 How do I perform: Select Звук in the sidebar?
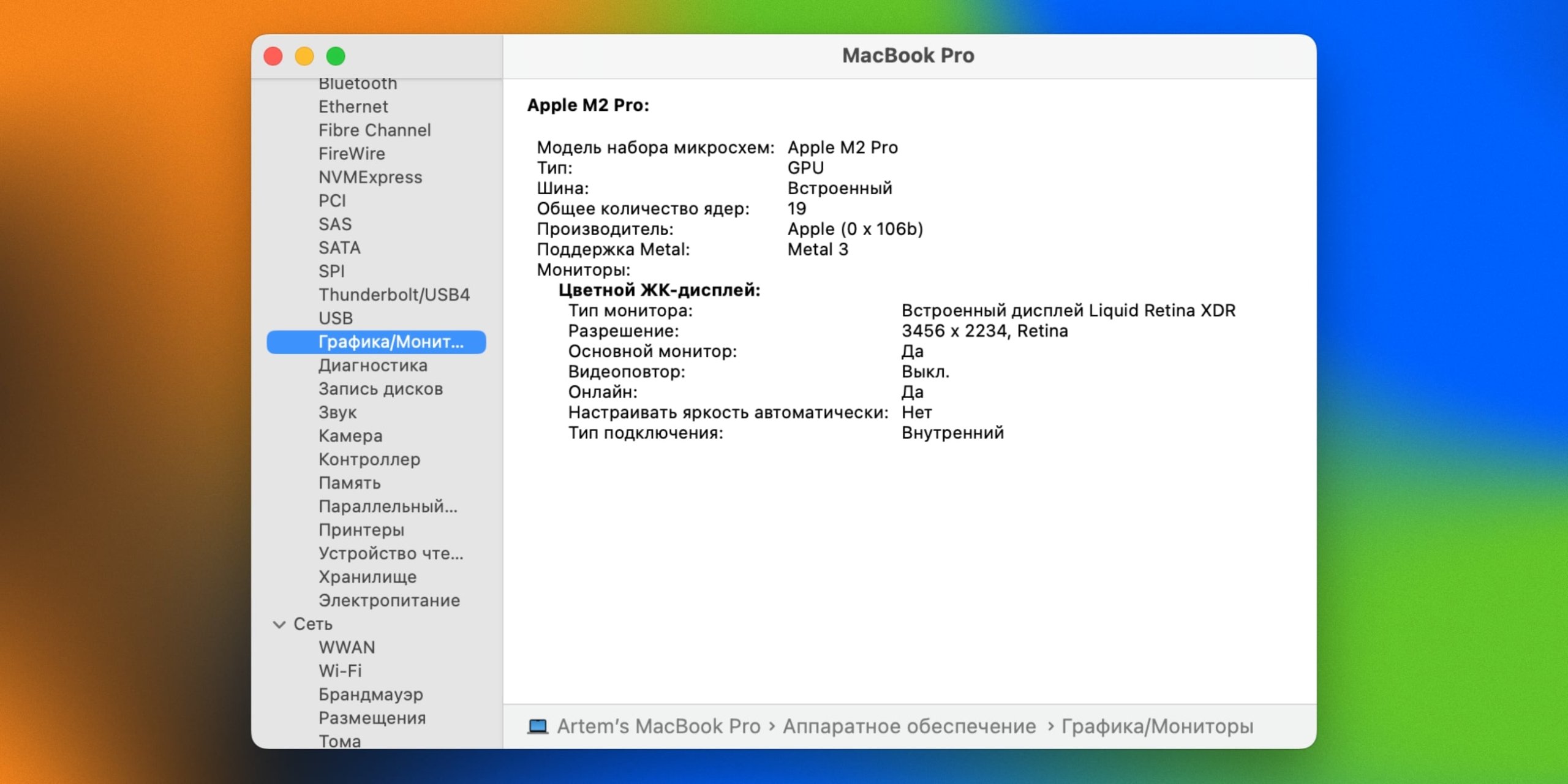point(337,412)
